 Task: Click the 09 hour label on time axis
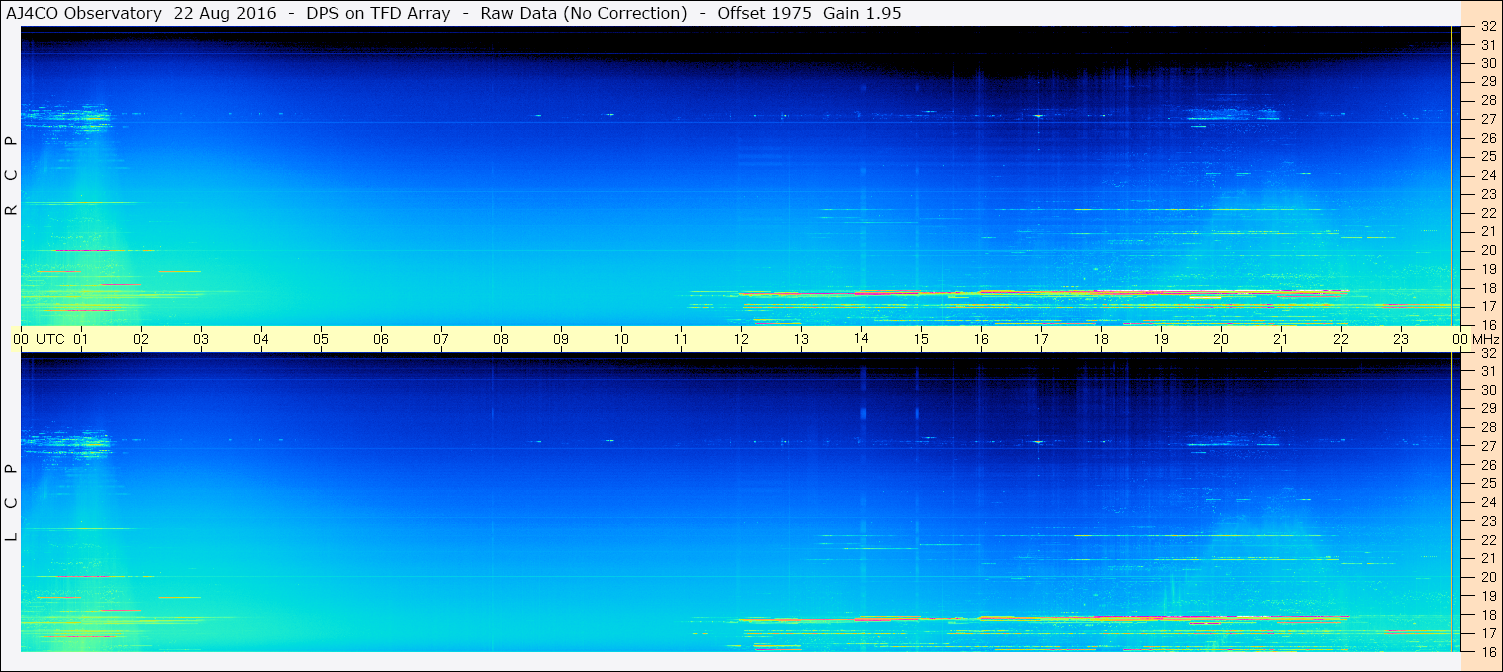click(x=561, y=339)
